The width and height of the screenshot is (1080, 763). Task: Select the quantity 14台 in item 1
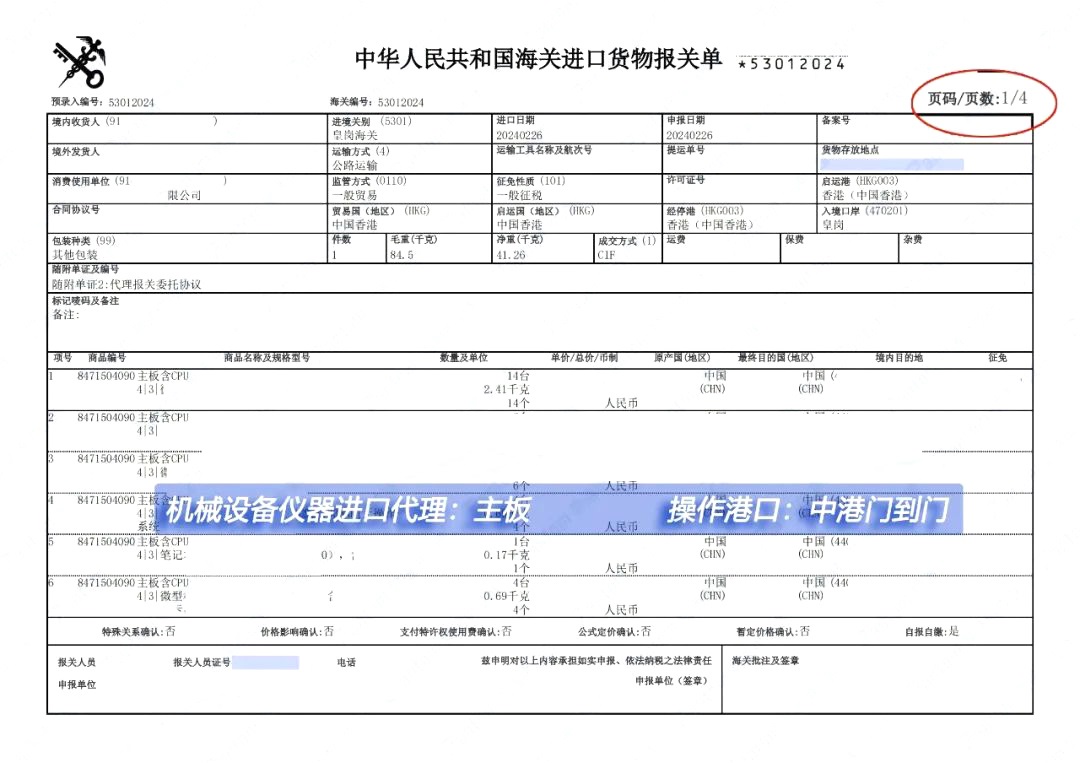[518, 376]
